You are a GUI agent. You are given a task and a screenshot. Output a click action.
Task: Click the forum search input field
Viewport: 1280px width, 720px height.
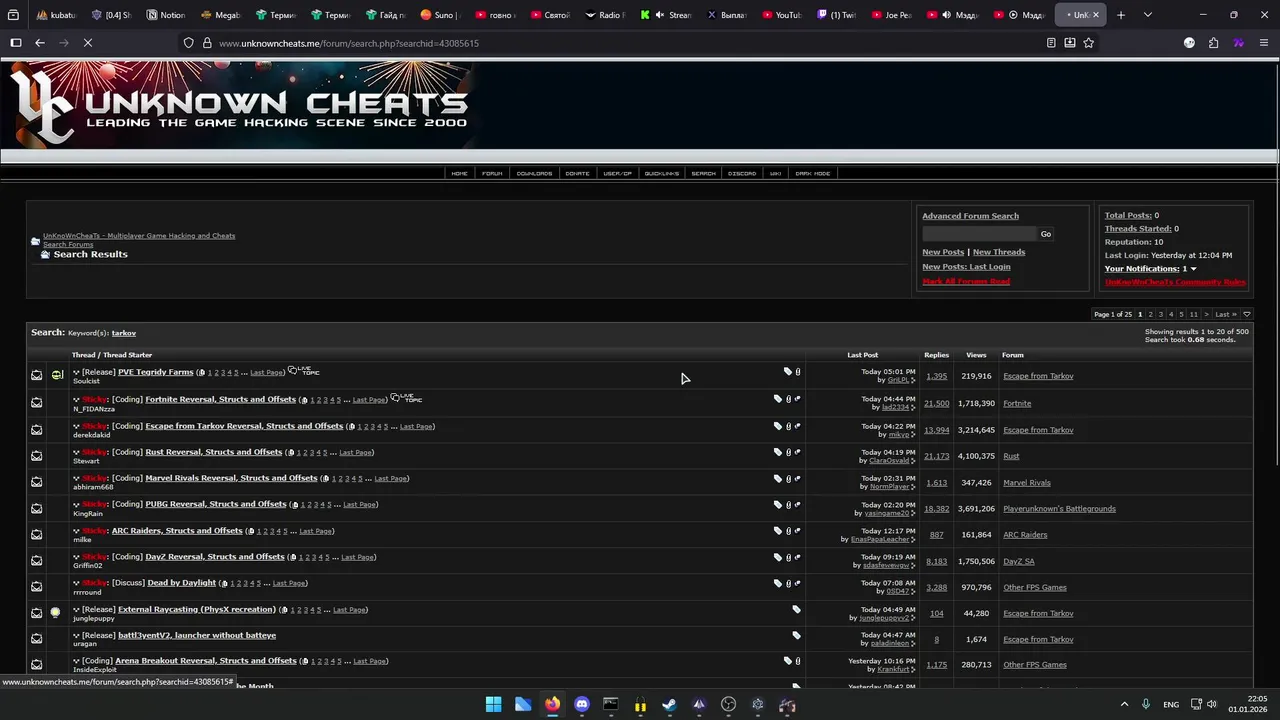[x=978, y=234]
